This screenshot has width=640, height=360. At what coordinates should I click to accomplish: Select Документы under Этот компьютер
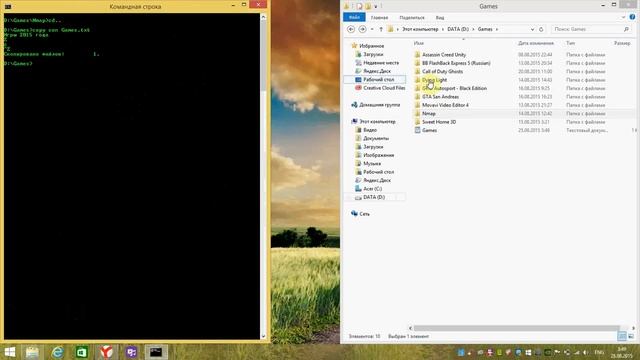pos(376,138)
